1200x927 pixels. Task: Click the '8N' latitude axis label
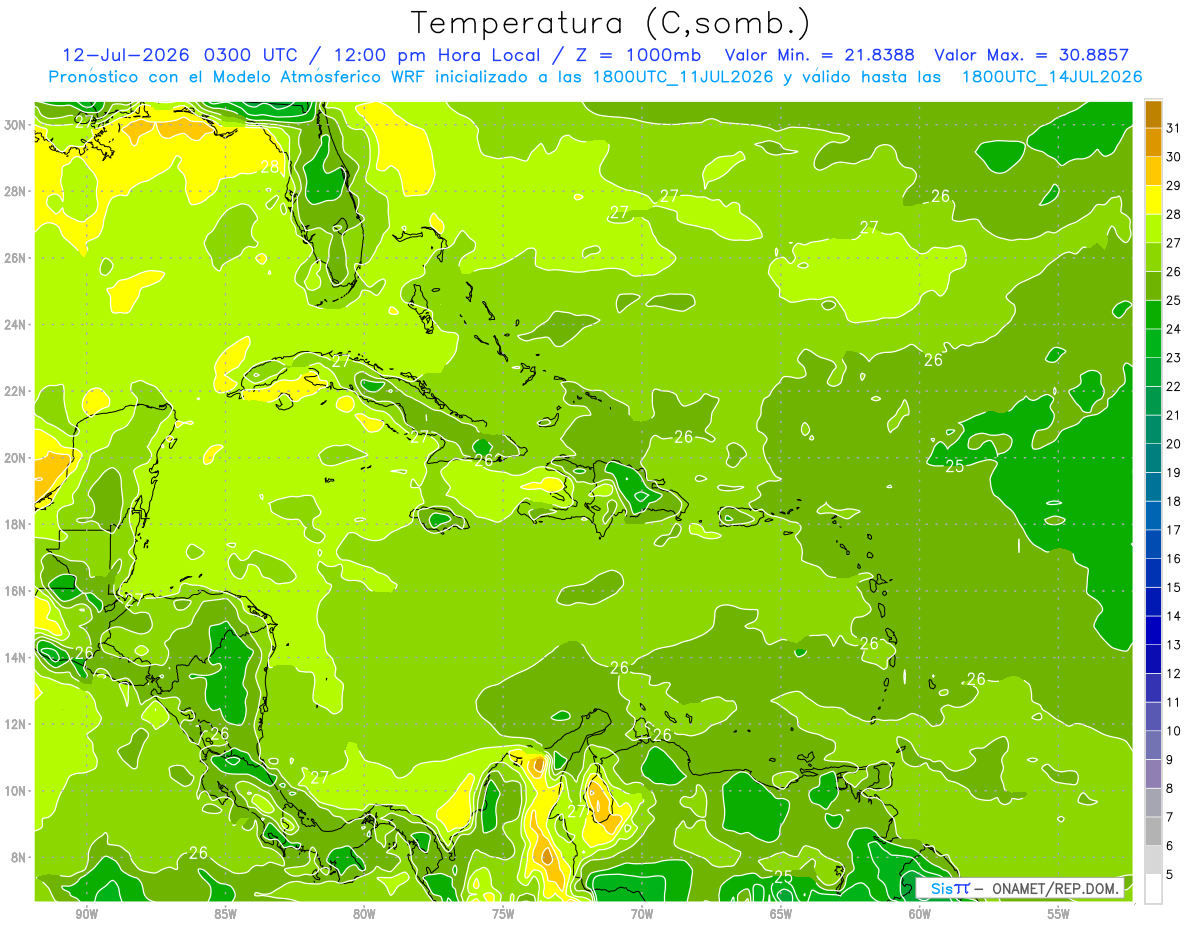(x=19, y=857)
